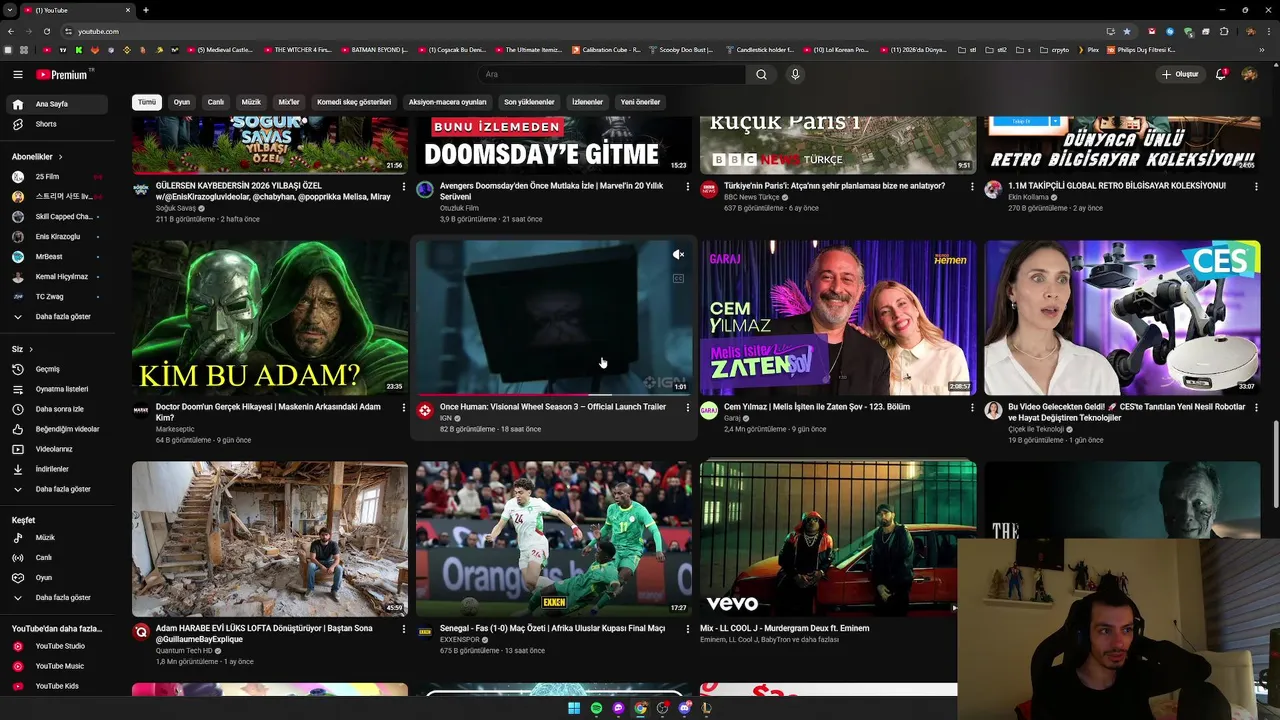Start voice search with microphone icon
Screen dimensions: 1280x720
click(795, 74)
